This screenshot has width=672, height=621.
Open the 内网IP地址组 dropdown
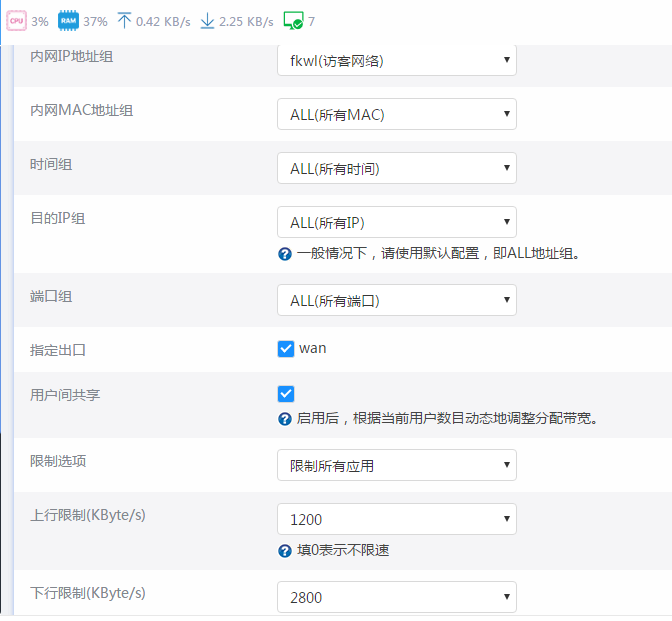tap(397, 60)
